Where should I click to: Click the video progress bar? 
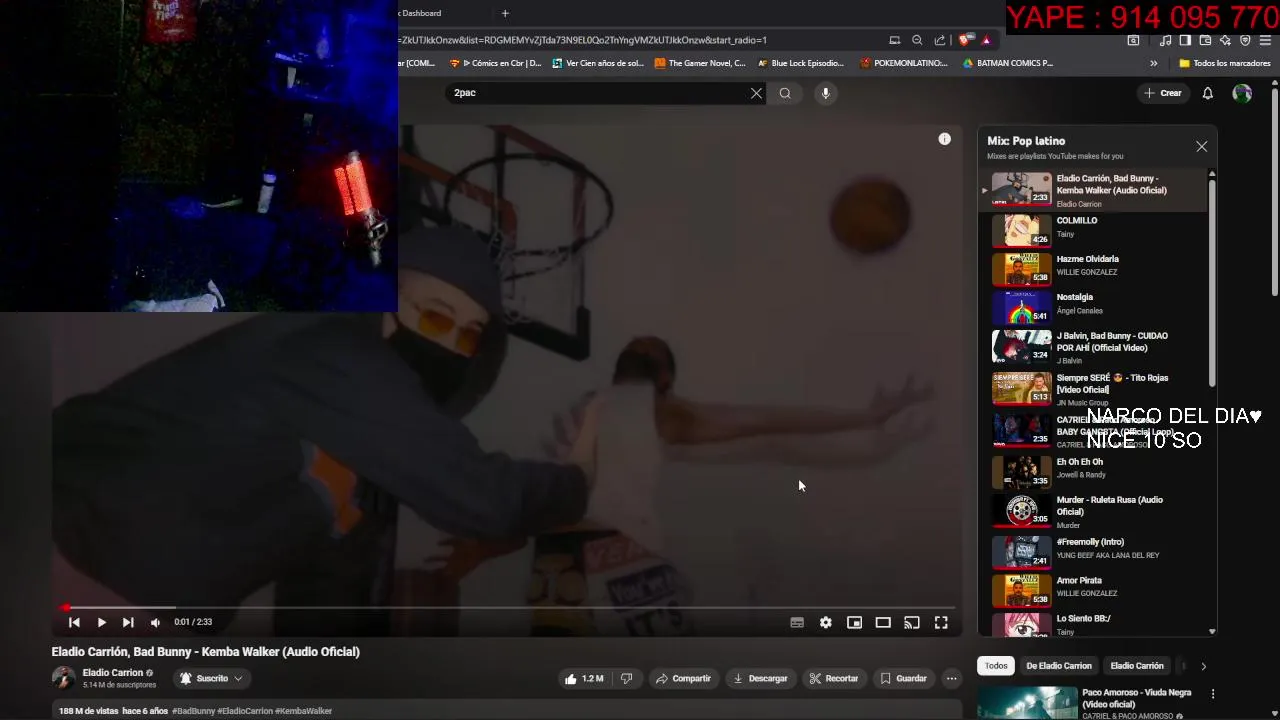click(x=508, y=607)
